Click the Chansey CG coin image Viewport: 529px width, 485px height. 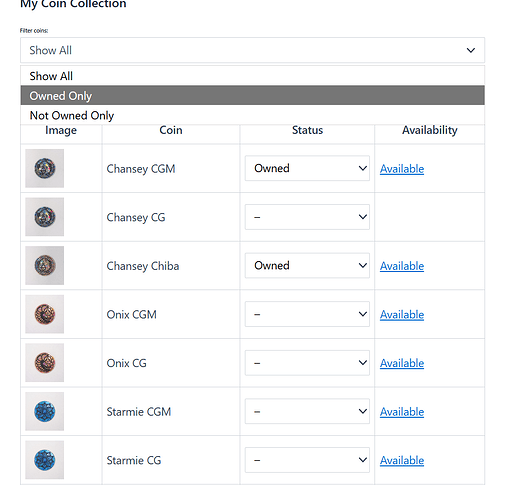pos(45,217)
